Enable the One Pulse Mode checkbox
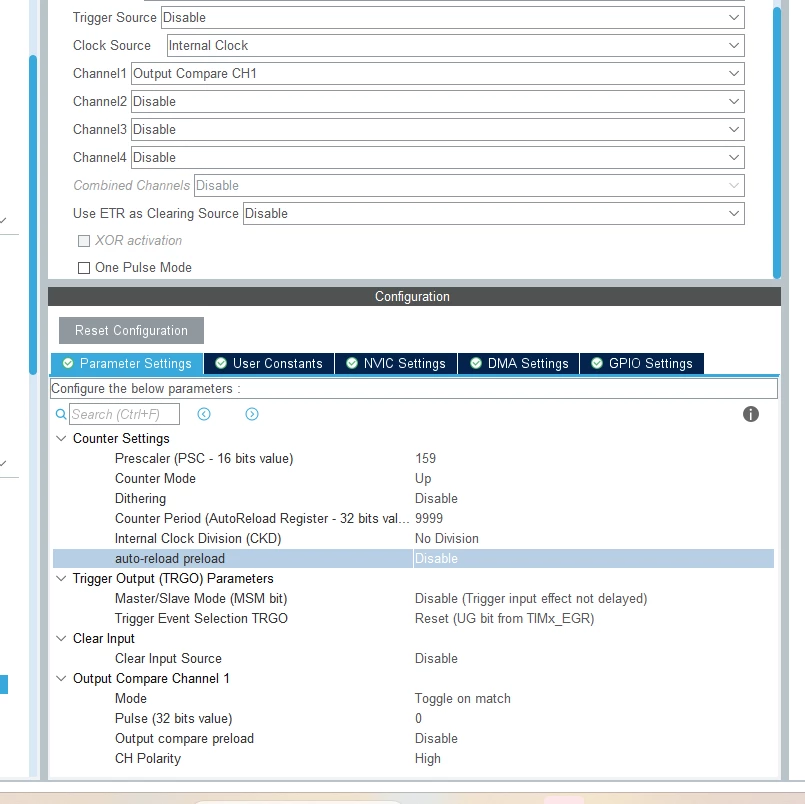Viewport: 805px width, 804px height. pyautogui.click(x=84, y=268)
